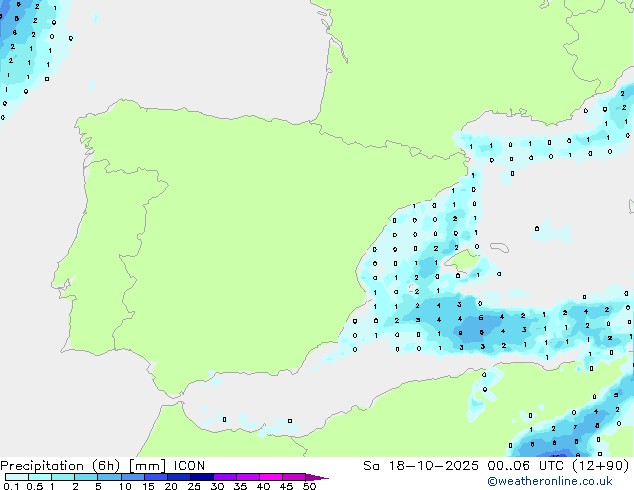Click the legend swatch between 15 and 20
The height and width of the screenshot is (490, 634).
point(155,477)
